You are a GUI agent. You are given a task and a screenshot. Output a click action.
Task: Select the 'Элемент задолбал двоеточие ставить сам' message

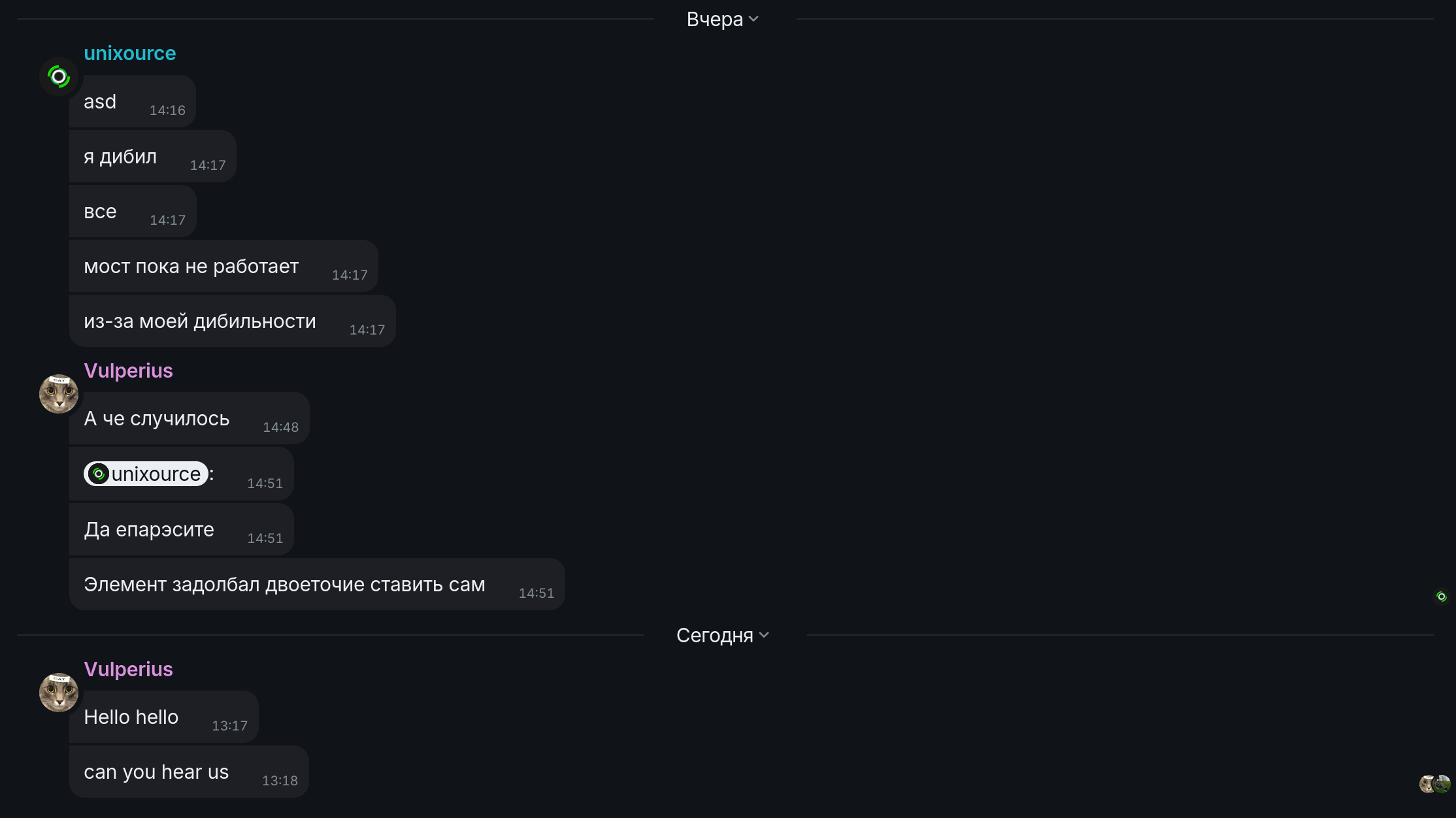tap(317, 584)
